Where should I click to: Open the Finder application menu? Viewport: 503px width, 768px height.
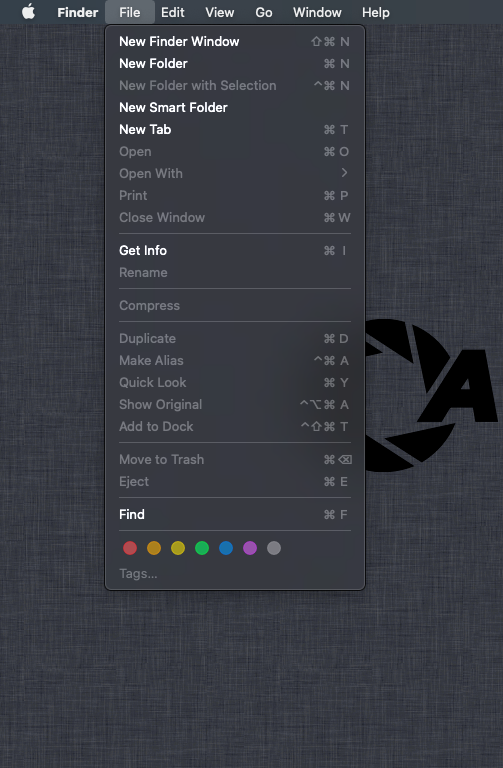(x=77, y=12)
